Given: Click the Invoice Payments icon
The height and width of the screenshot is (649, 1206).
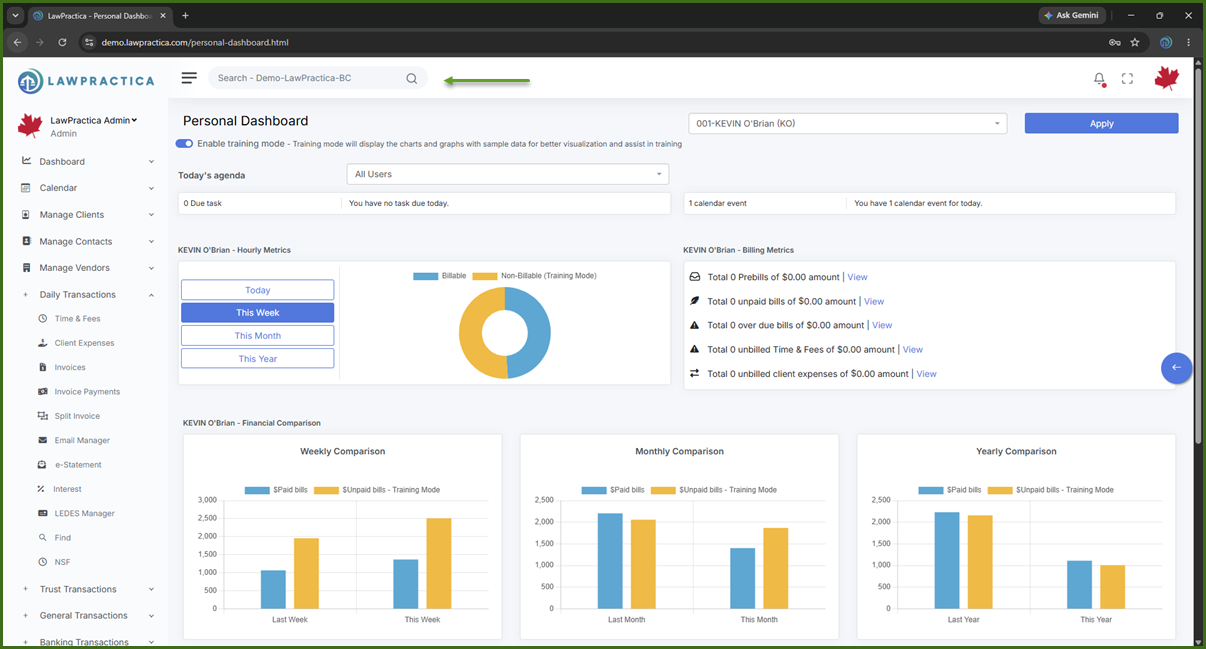Looking at the screenshot, I should (x=42, y=391).
